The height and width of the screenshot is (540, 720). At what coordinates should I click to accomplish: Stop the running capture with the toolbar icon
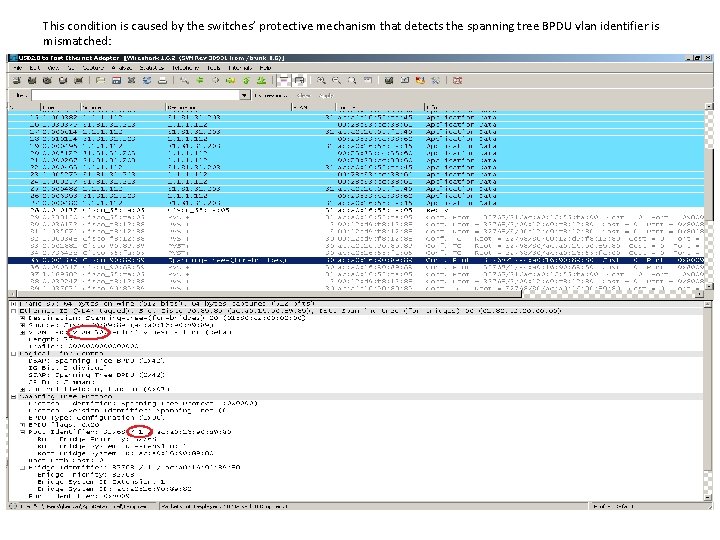pos(63,80)
